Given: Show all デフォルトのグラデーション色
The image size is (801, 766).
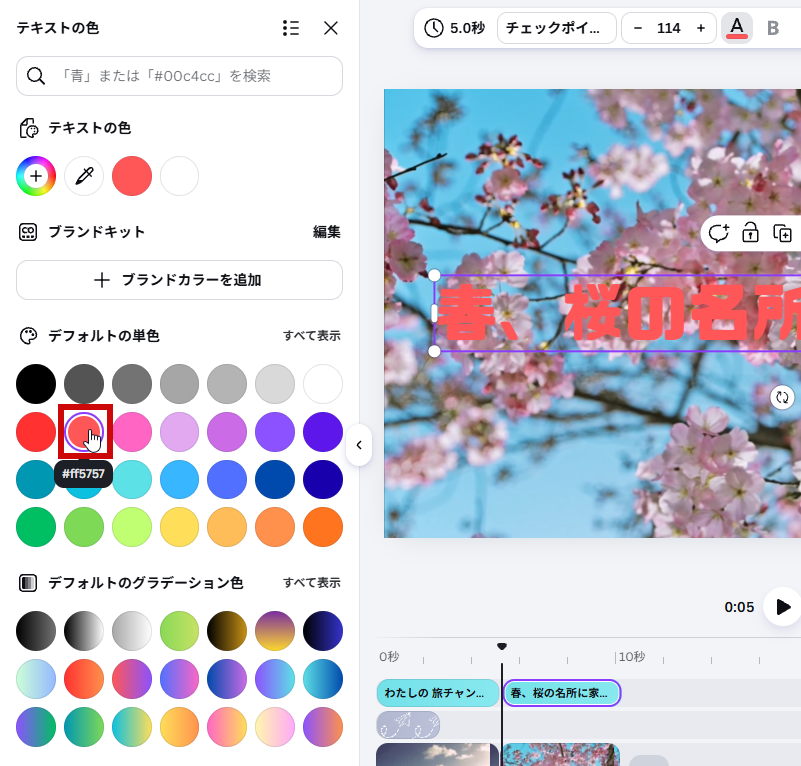Looking at the screenshot, I should (312, 583).
